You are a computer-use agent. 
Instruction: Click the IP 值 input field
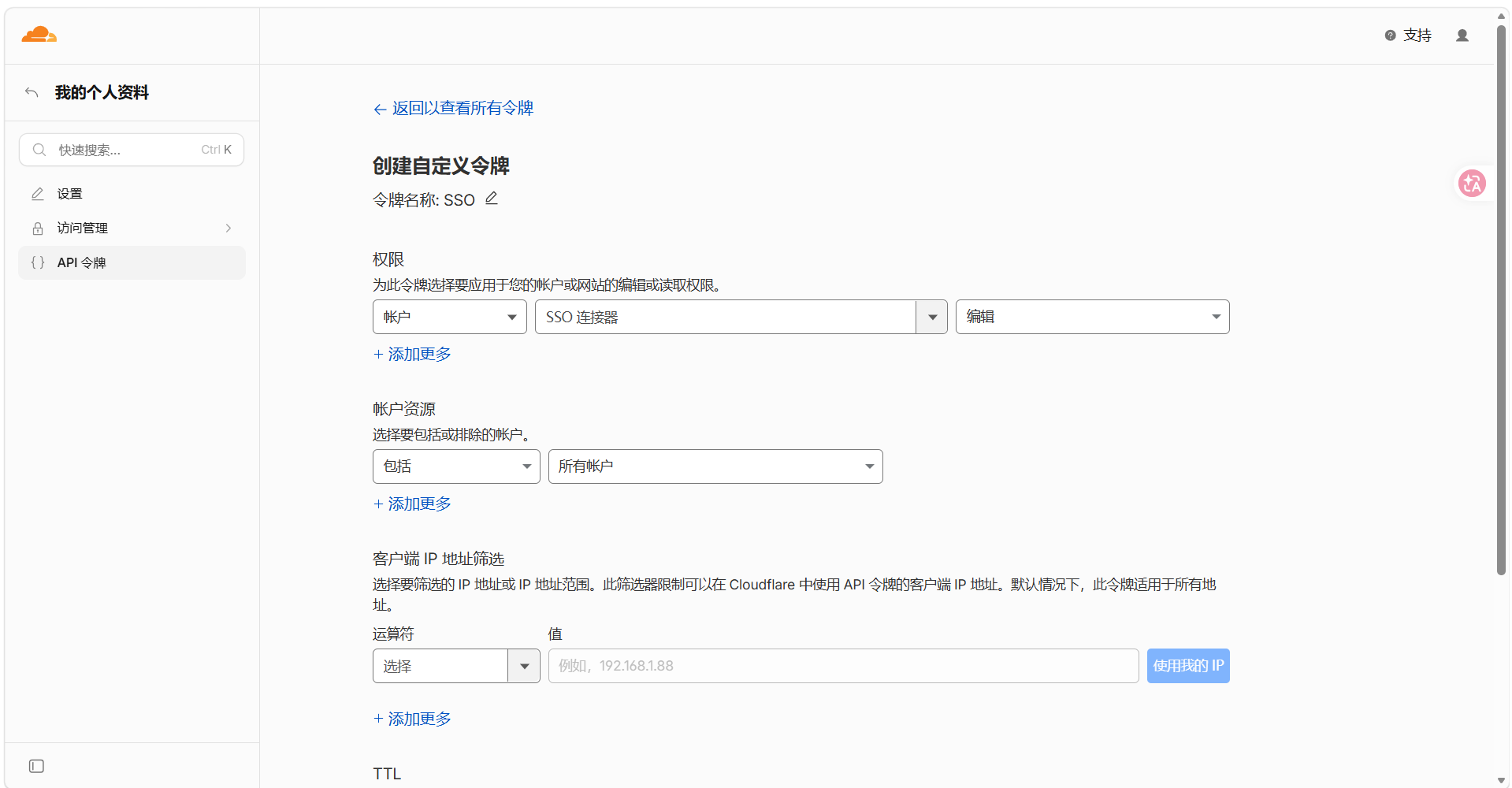click(843, 666)
